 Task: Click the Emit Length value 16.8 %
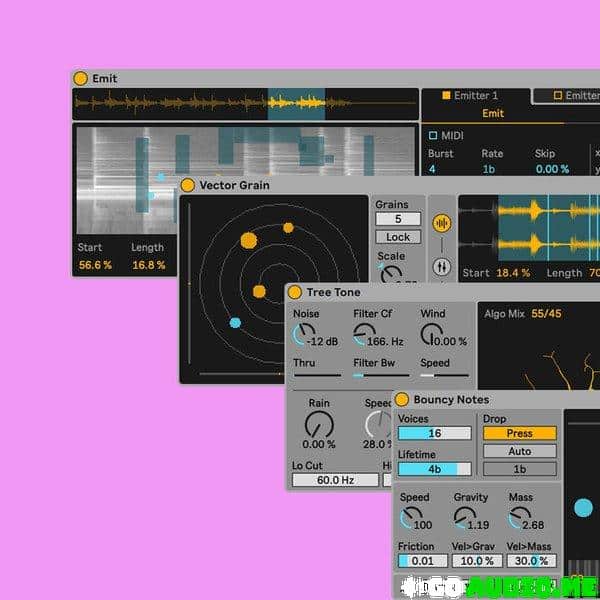(x=148, y=265)
